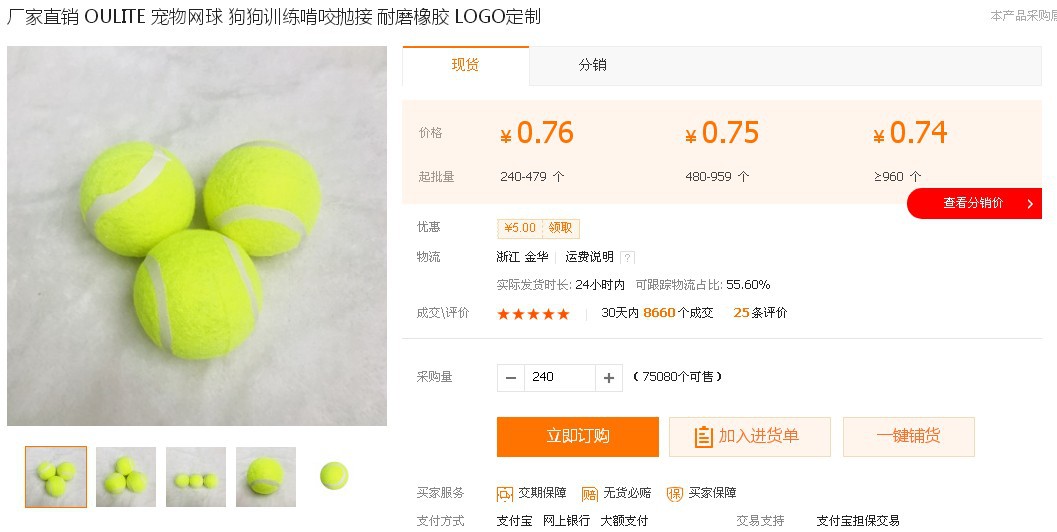Select the second thumbnail of three balls
Image resolution: width=1057 pixels, height=532 pixels.
coord(126,477)
